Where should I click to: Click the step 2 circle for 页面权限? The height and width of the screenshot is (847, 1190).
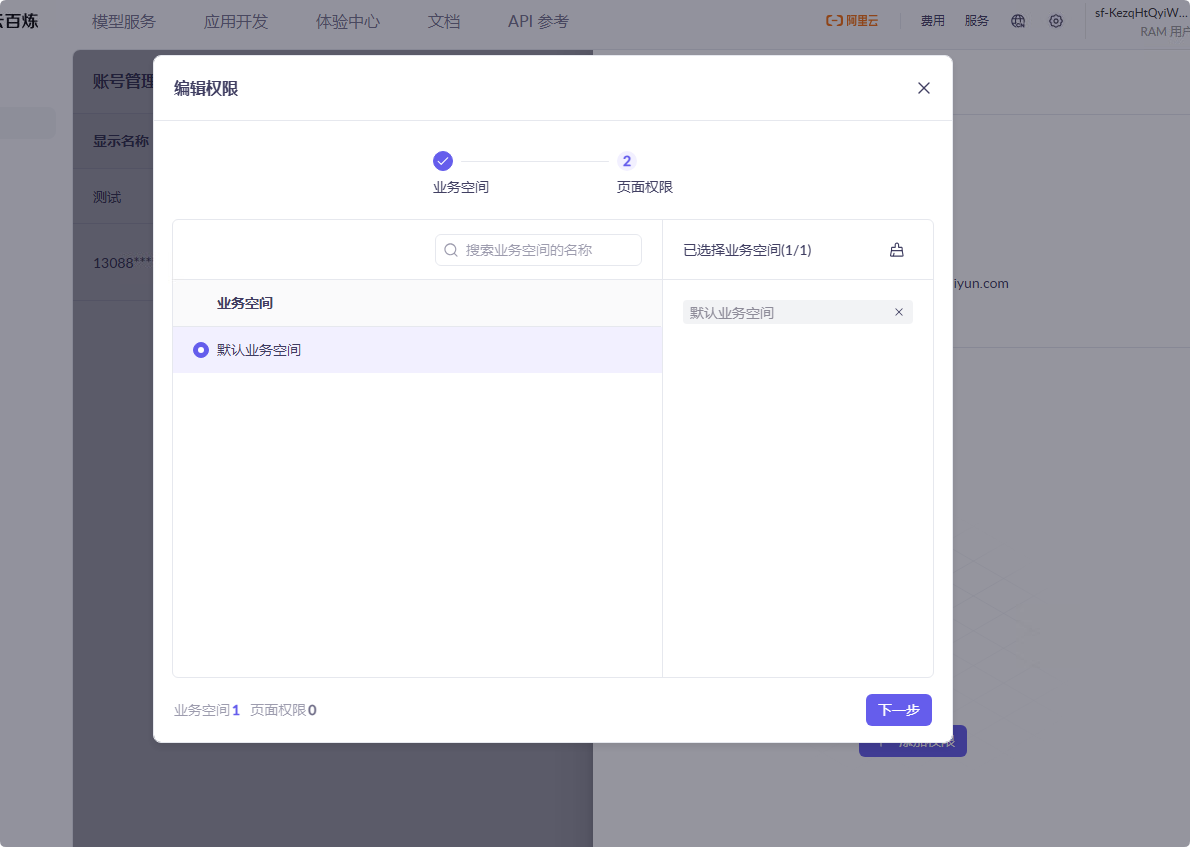pyautogui.click(x=626, y=160)
